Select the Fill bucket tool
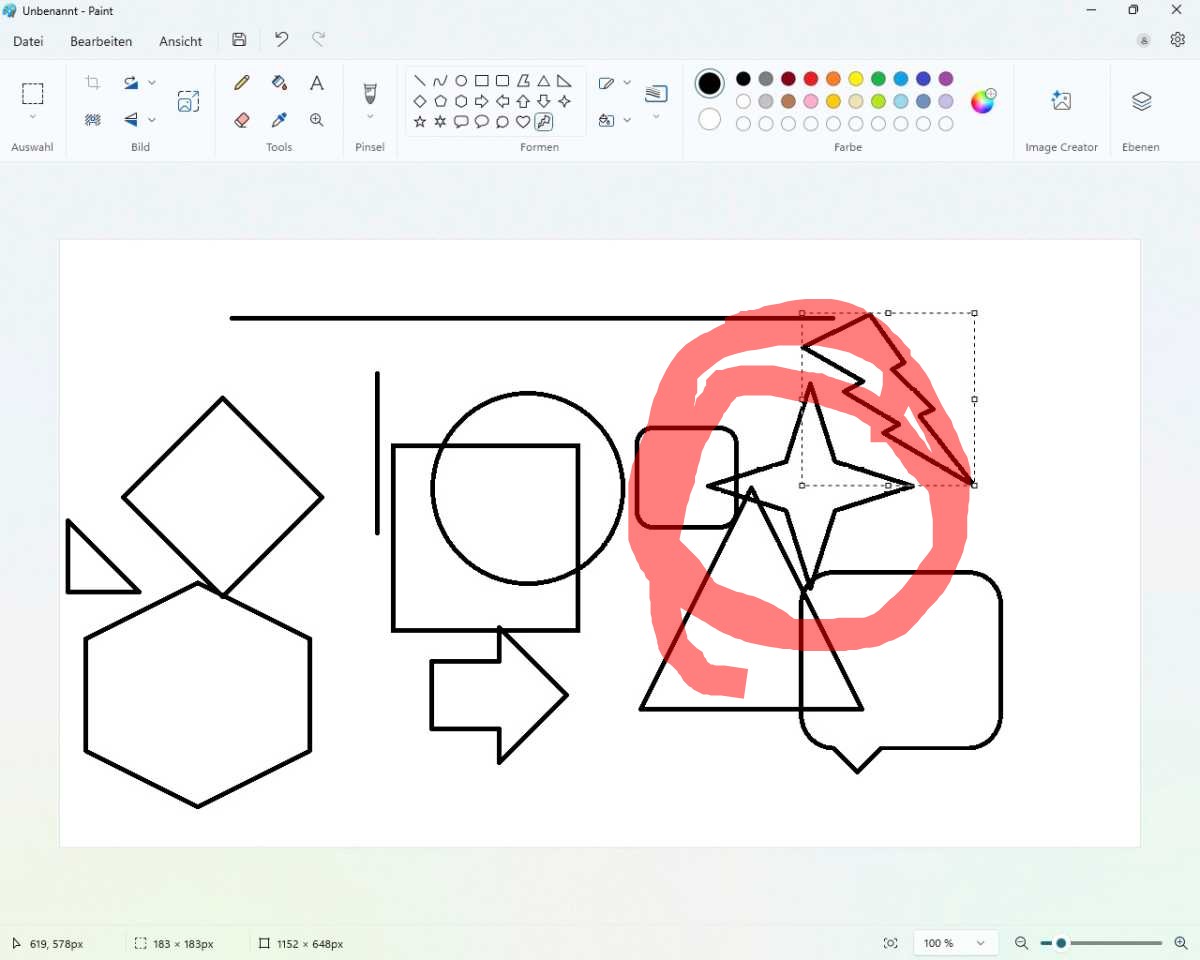Image resolution: width=1200 pixels, height=960 pixels. tap(279, 83)
